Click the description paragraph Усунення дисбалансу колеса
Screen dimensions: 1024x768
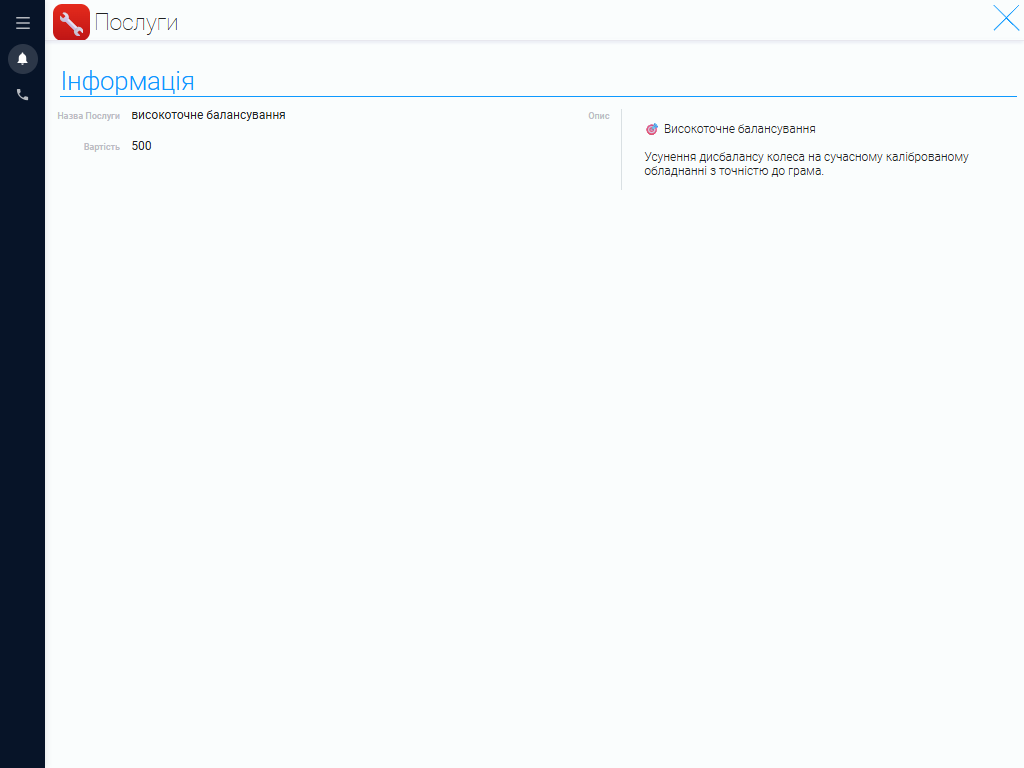(806, 164)
